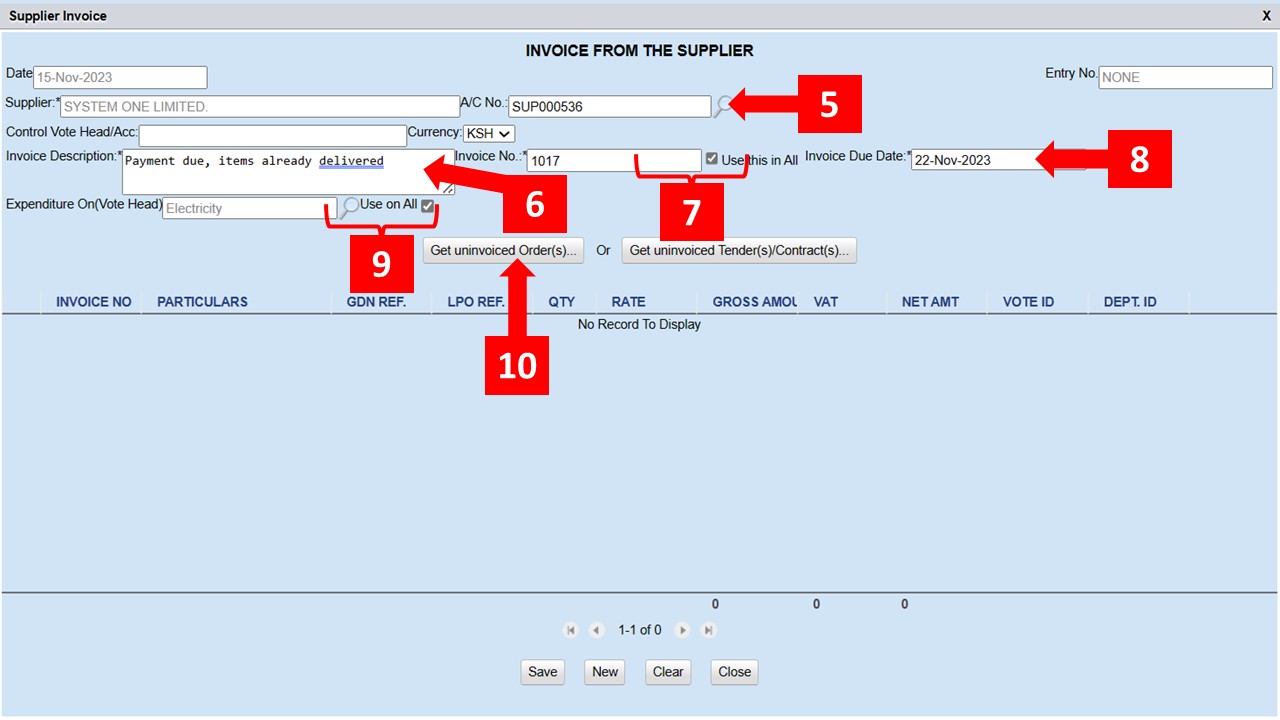Go to previous page of records
The height and width of the screenshot is (720, 1280).
[597, 630]
